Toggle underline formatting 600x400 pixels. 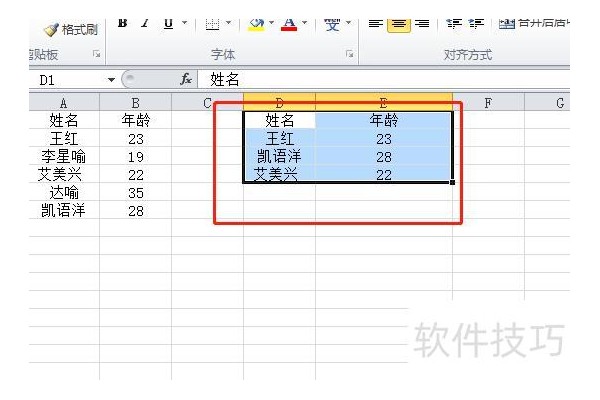[x=168, y=23]
